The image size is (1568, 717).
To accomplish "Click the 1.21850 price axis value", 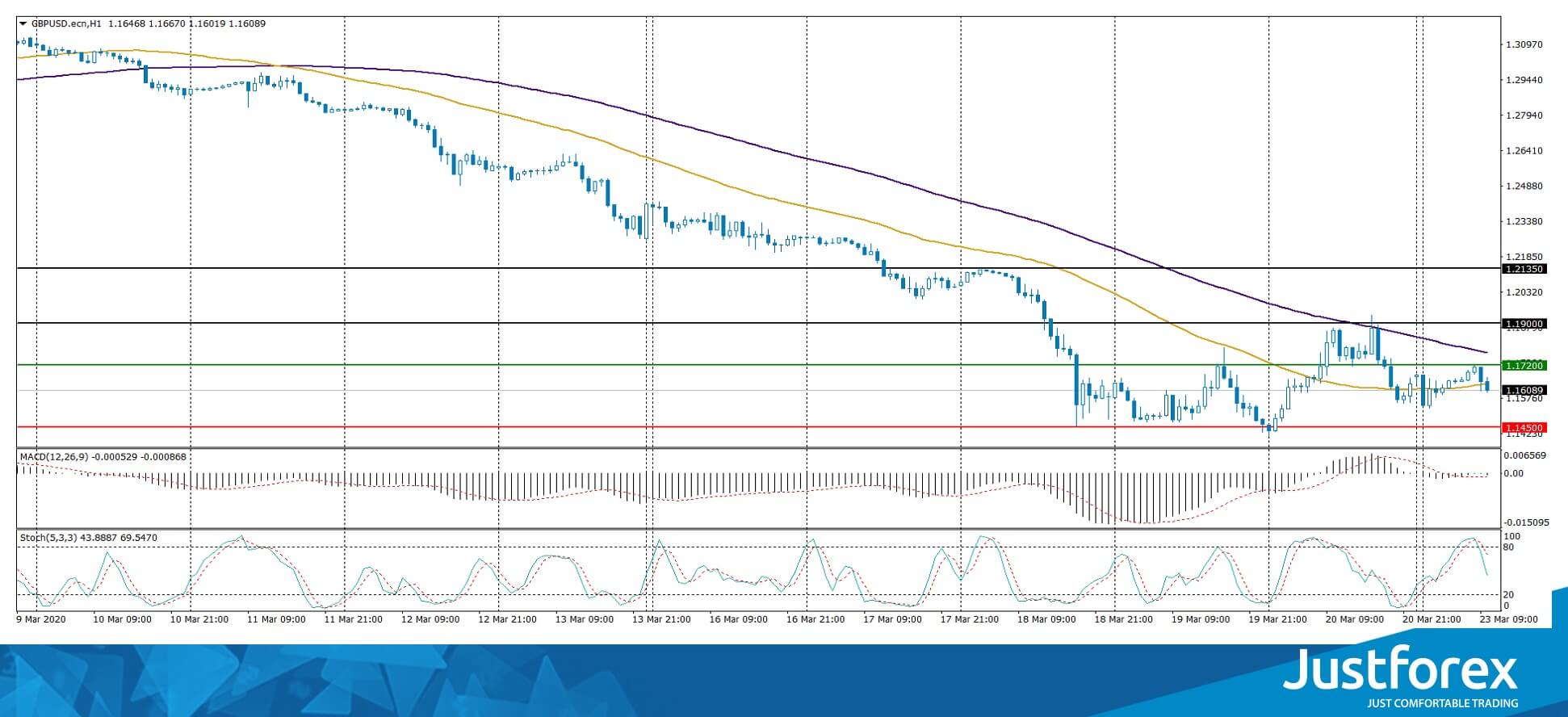I will tap(1524, 257).
